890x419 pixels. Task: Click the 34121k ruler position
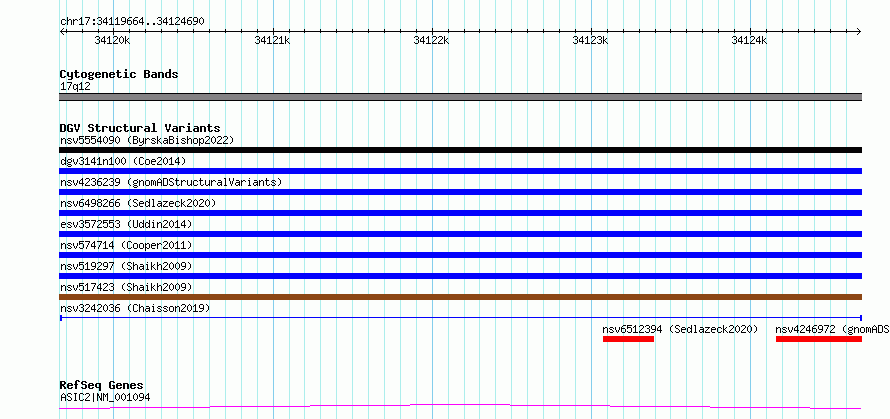click(272, 40)
